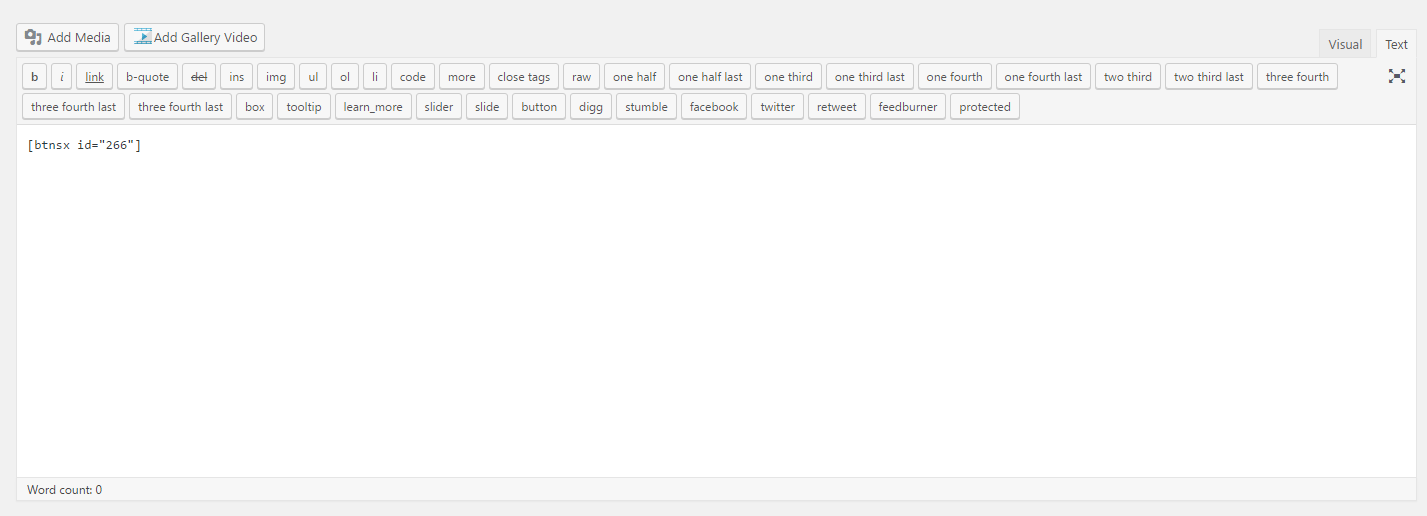Click the close tags button
This screenshot has width=1427, height=516.
coord(523,77)
